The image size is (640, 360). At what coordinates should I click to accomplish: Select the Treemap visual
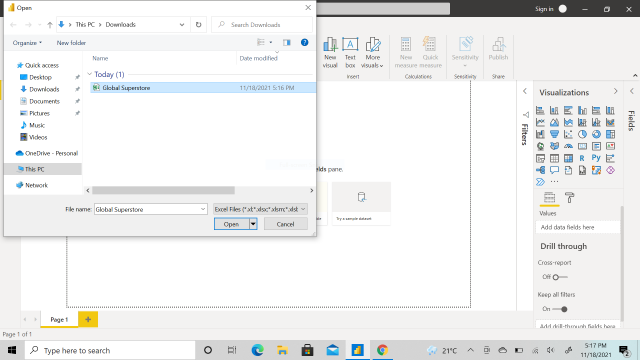(610, 134)
